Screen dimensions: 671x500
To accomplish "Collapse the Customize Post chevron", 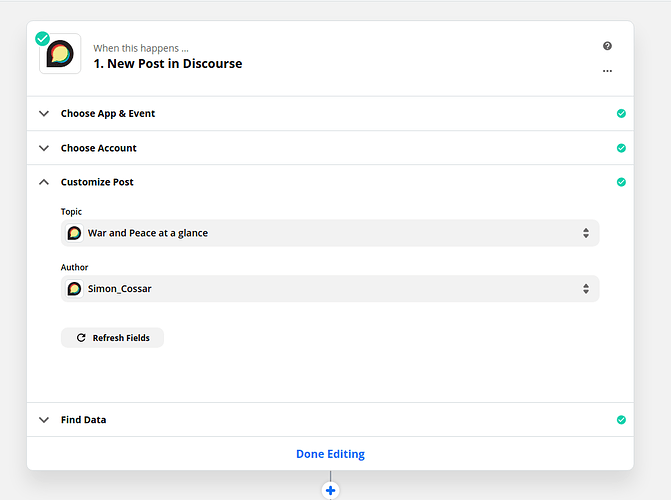I will click(x=44, y=182).
